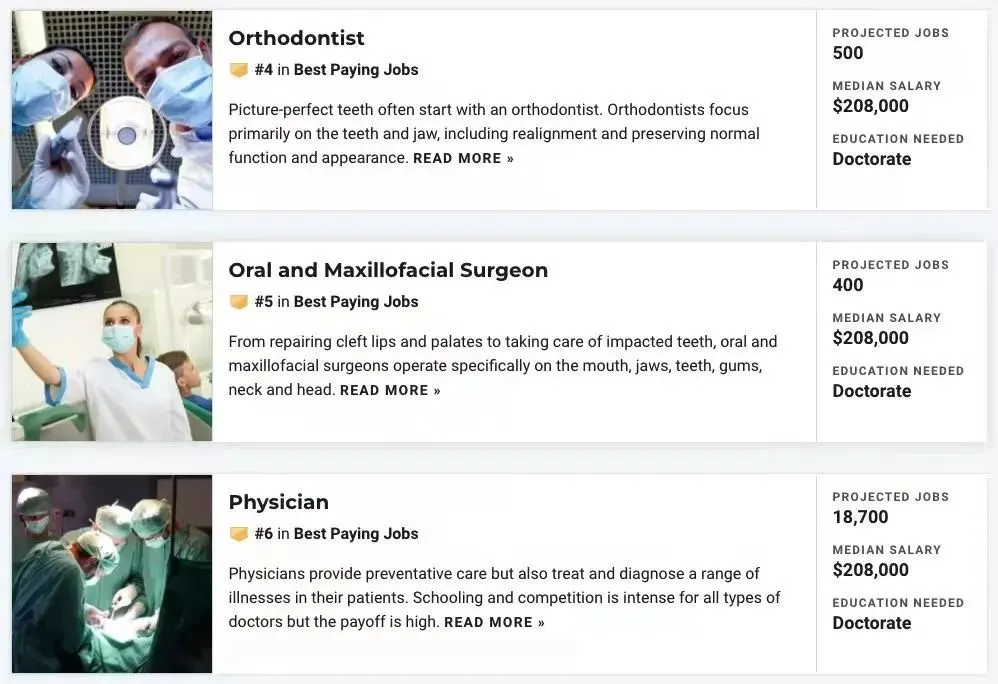The width and height of the screenshot is (998, 684).
Task: Click Read More in the Physician description
Action: 494,622
